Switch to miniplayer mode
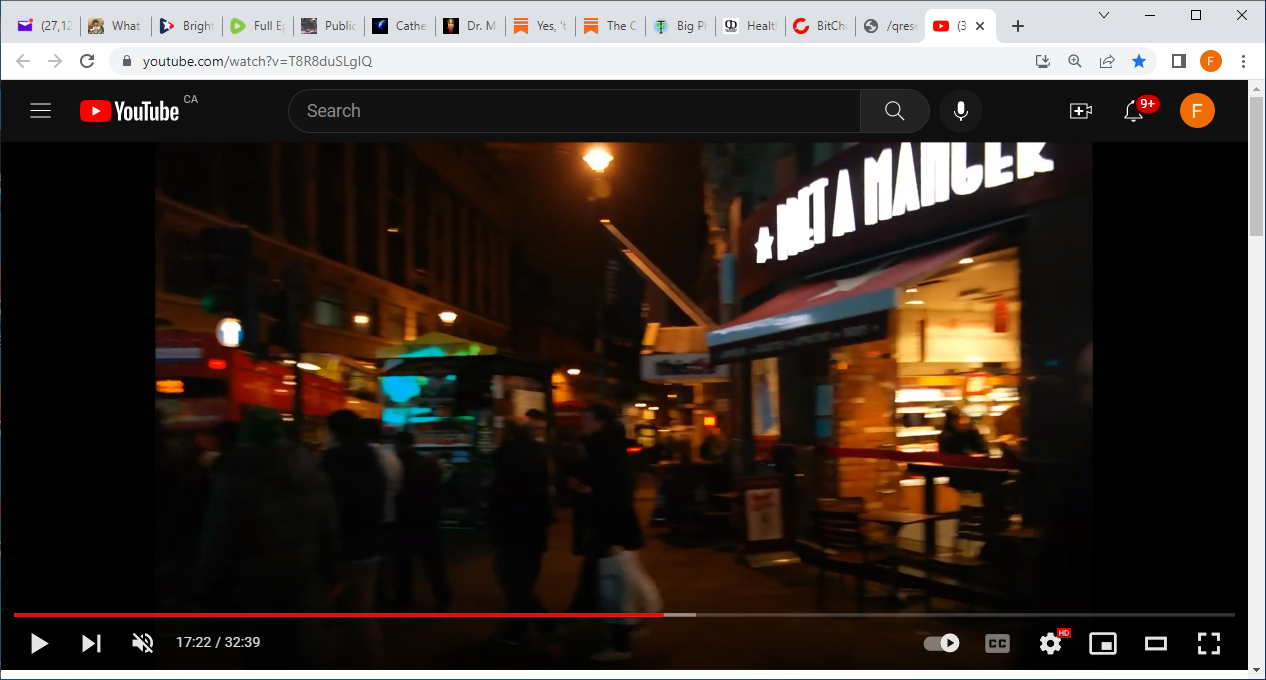Screen dimensions: 1266x680 click(x=1103, y=643)
